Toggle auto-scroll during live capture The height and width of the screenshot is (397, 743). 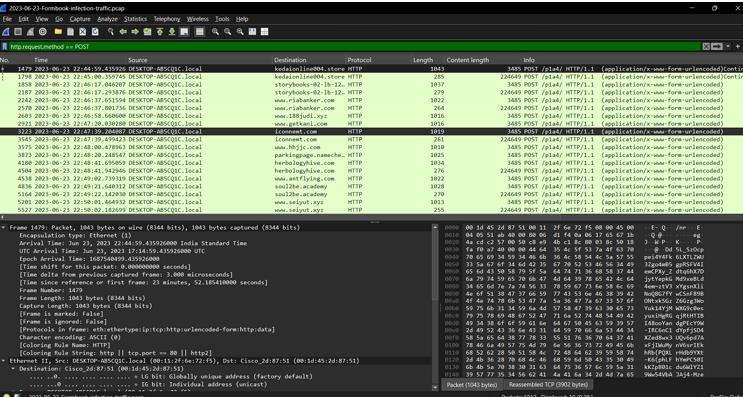(x=184, y=32)
